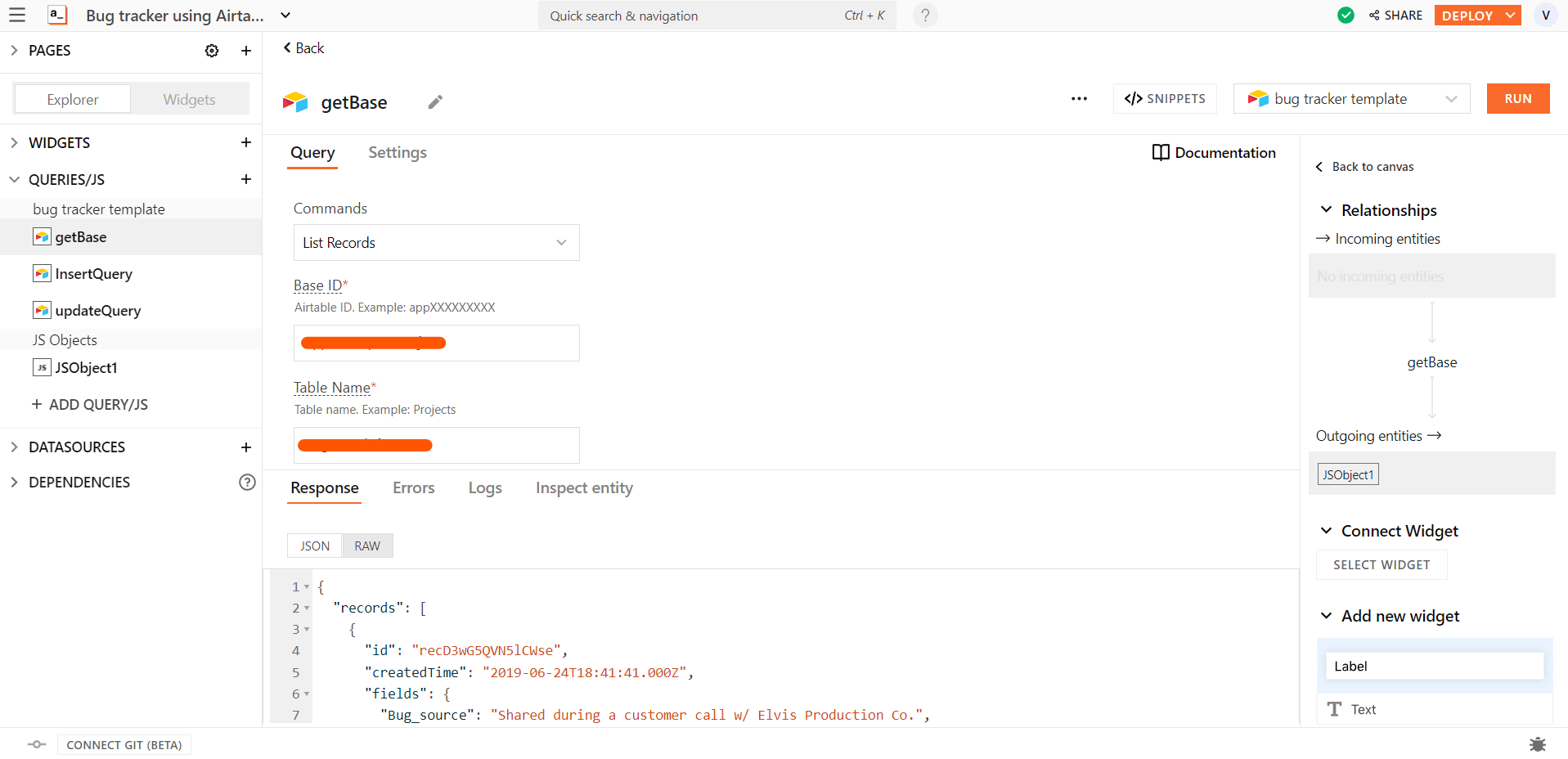Image resolution: width=1568 pixels, height=759 pixels.
Task: Add a new datasource with plus icon
Action: click(246, 447)
